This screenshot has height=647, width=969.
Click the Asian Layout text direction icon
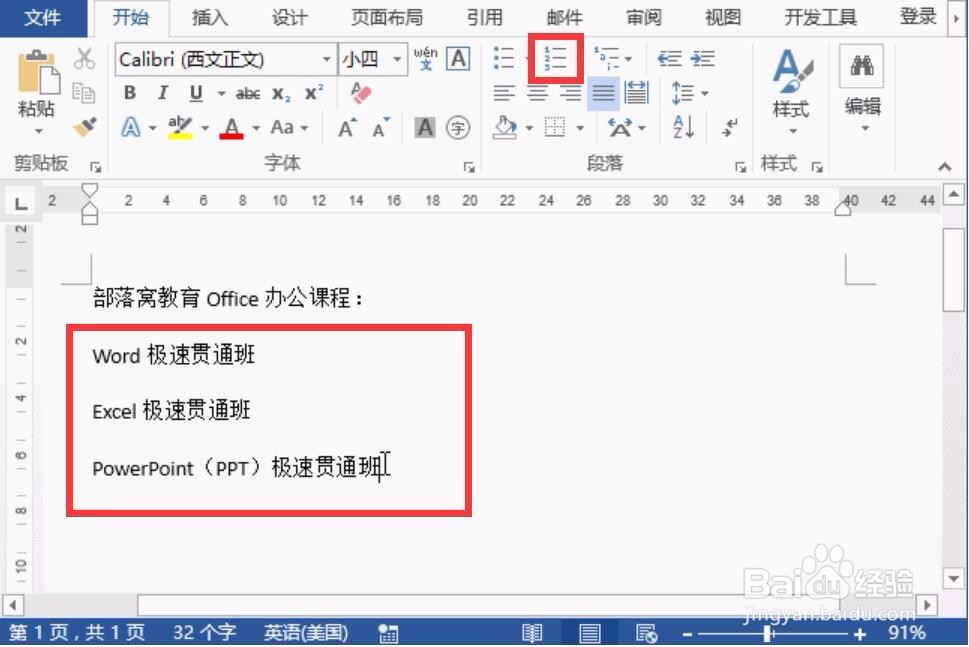(x=620, y=128)
